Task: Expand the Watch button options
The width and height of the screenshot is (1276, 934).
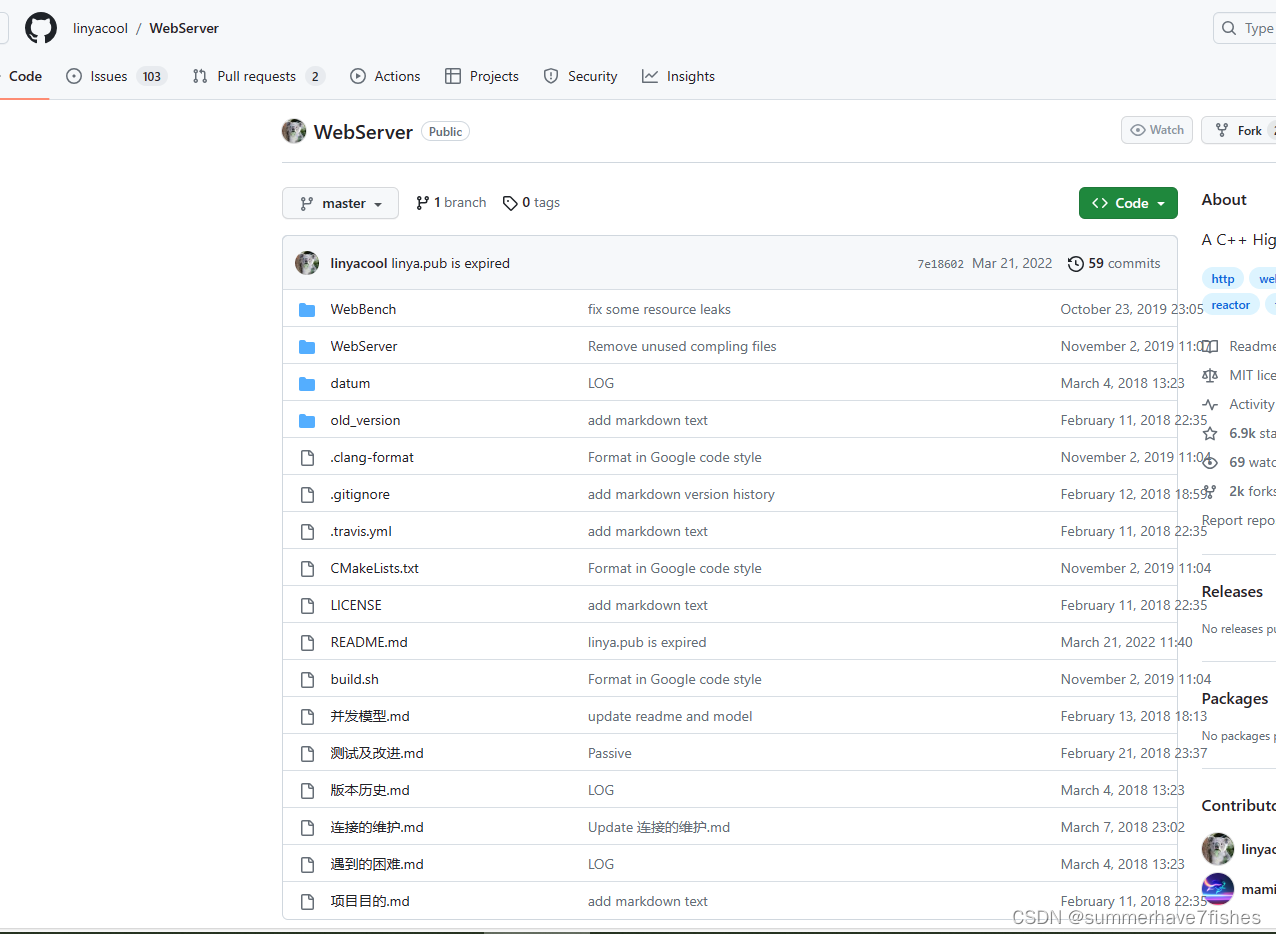Action: click(x=1156, y=130)
